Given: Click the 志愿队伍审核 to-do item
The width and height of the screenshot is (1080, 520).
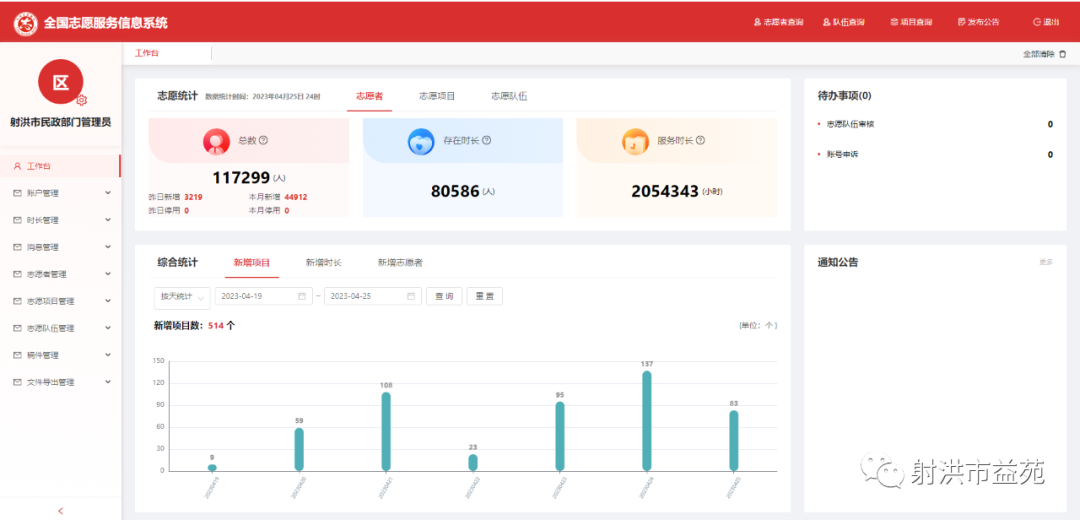Looking at the screenshot, I should 850,124.
